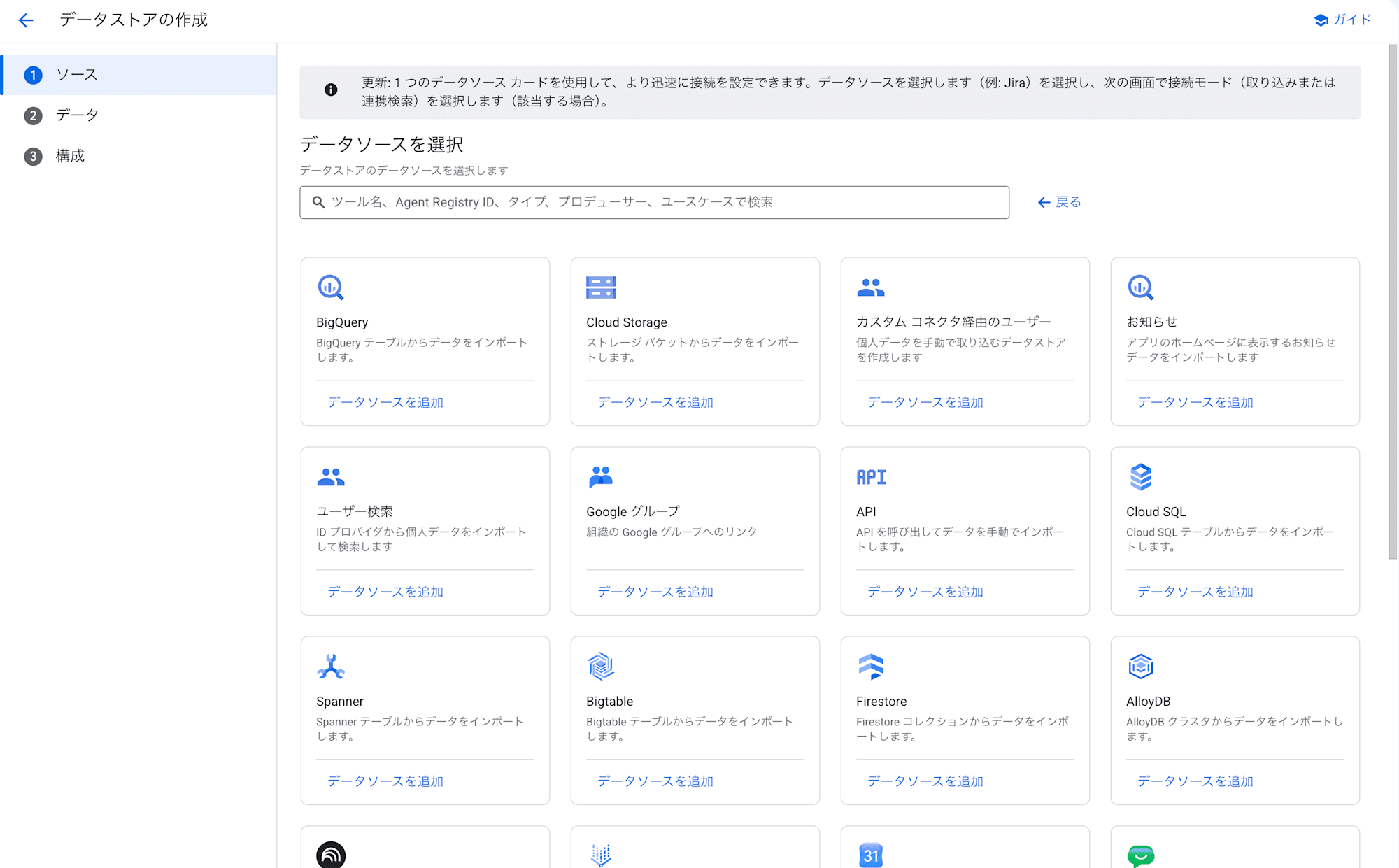
Task: Click the Spanner card icon
Action: pos(331,667)
